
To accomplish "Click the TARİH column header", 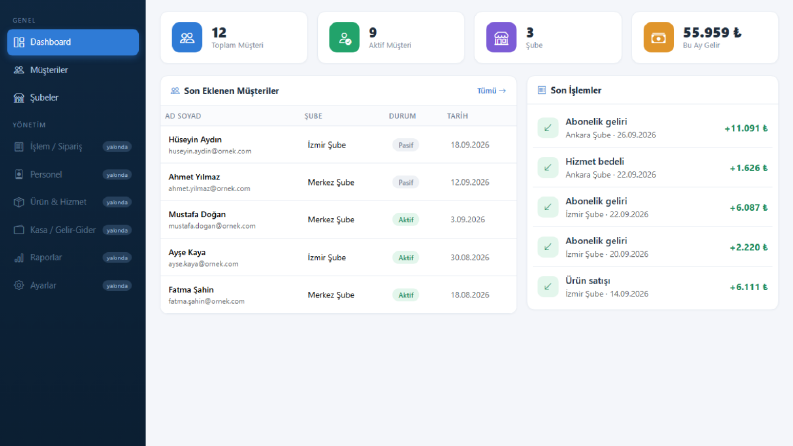I will [457, 116].
